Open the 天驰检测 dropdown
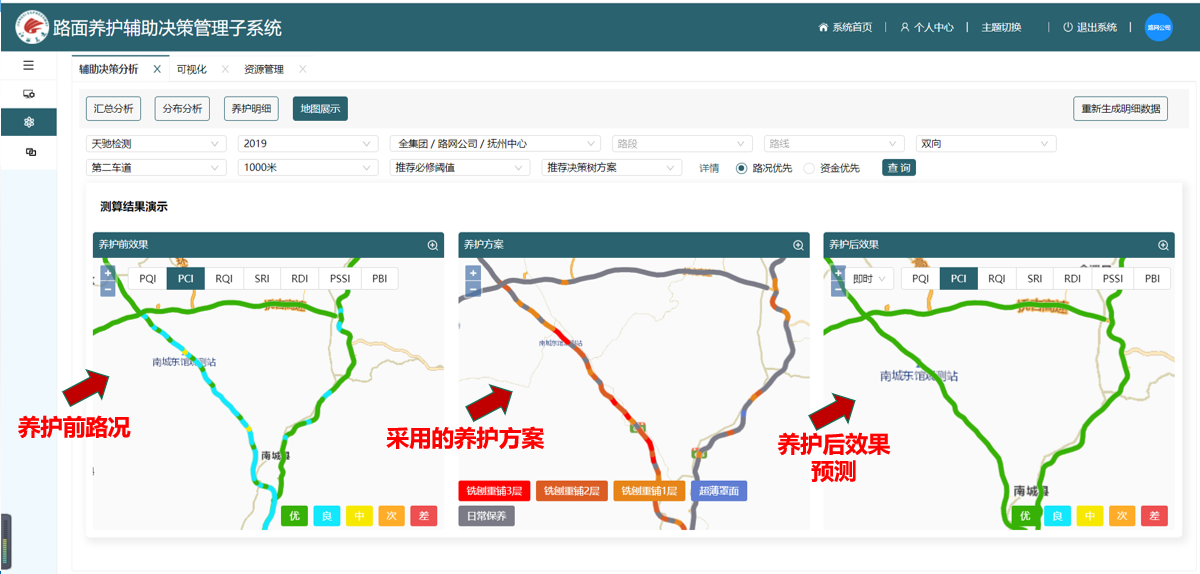 pos(157,144)
